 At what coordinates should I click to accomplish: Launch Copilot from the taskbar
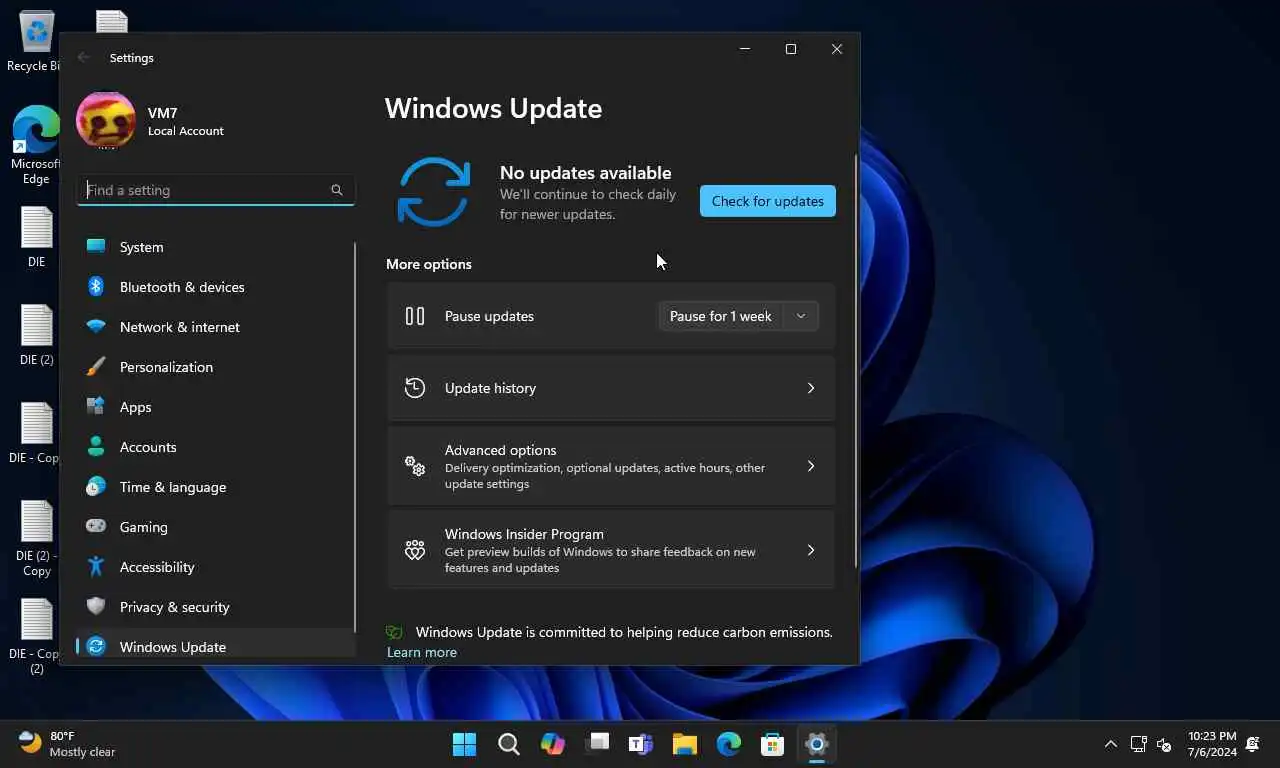552,744
